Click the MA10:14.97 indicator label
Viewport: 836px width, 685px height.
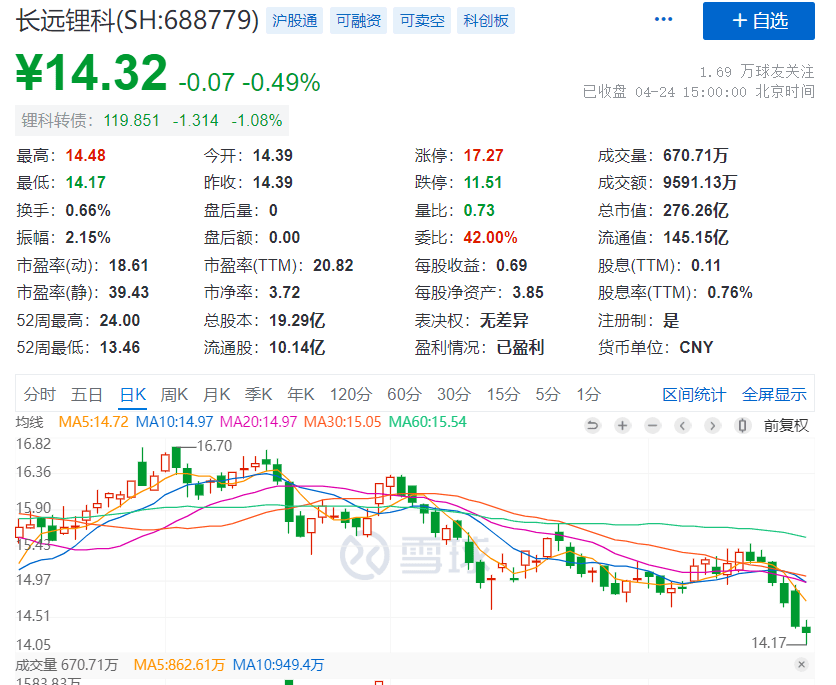[x=174, y=422]
